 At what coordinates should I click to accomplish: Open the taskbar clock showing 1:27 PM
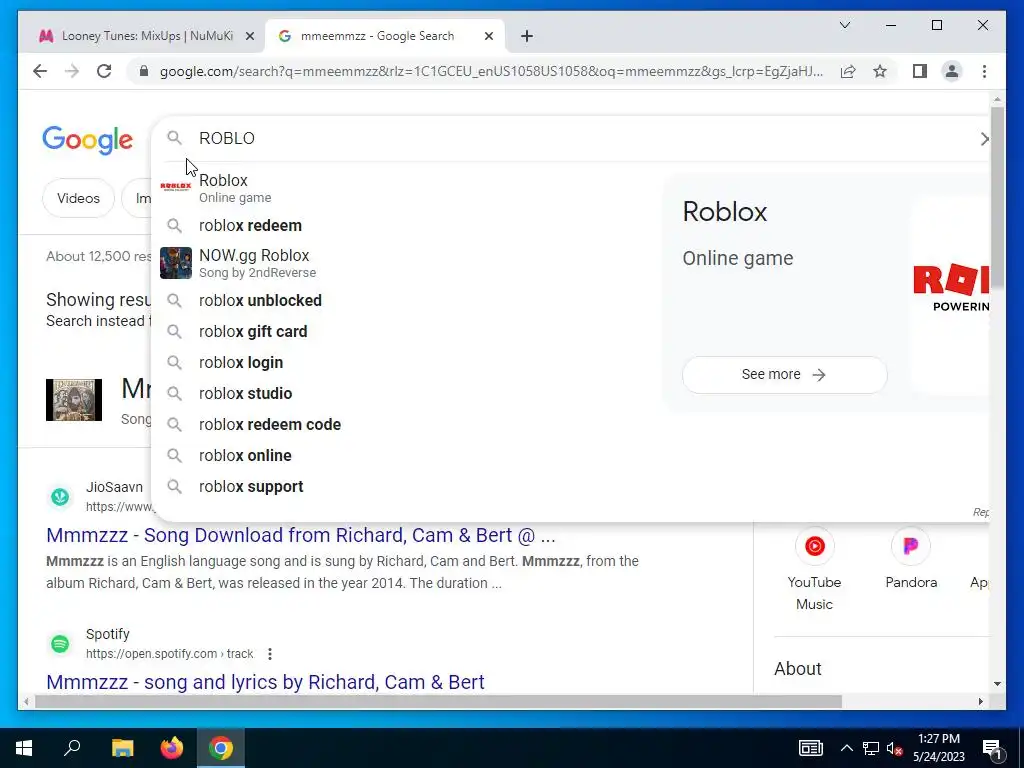(x=938, y=748)
